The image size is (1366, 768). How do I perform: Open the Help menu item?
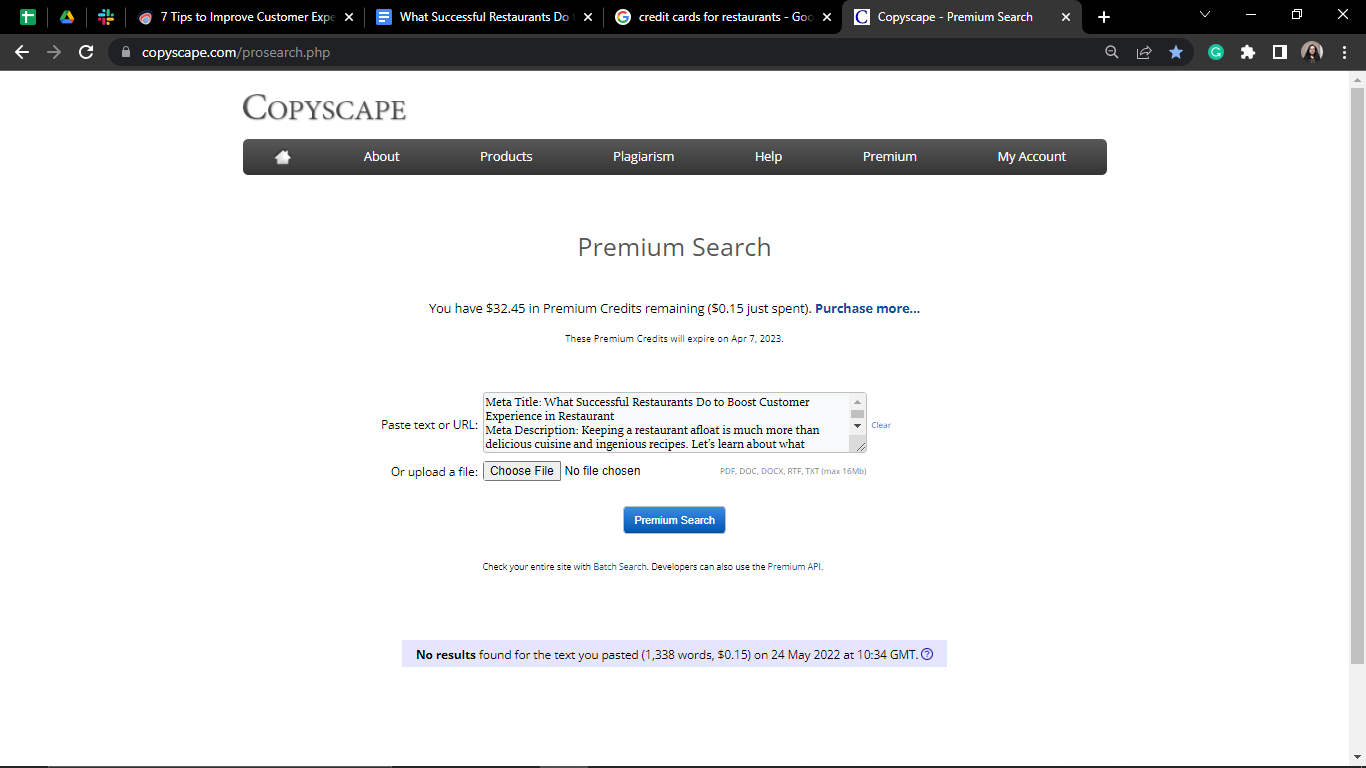768,157
